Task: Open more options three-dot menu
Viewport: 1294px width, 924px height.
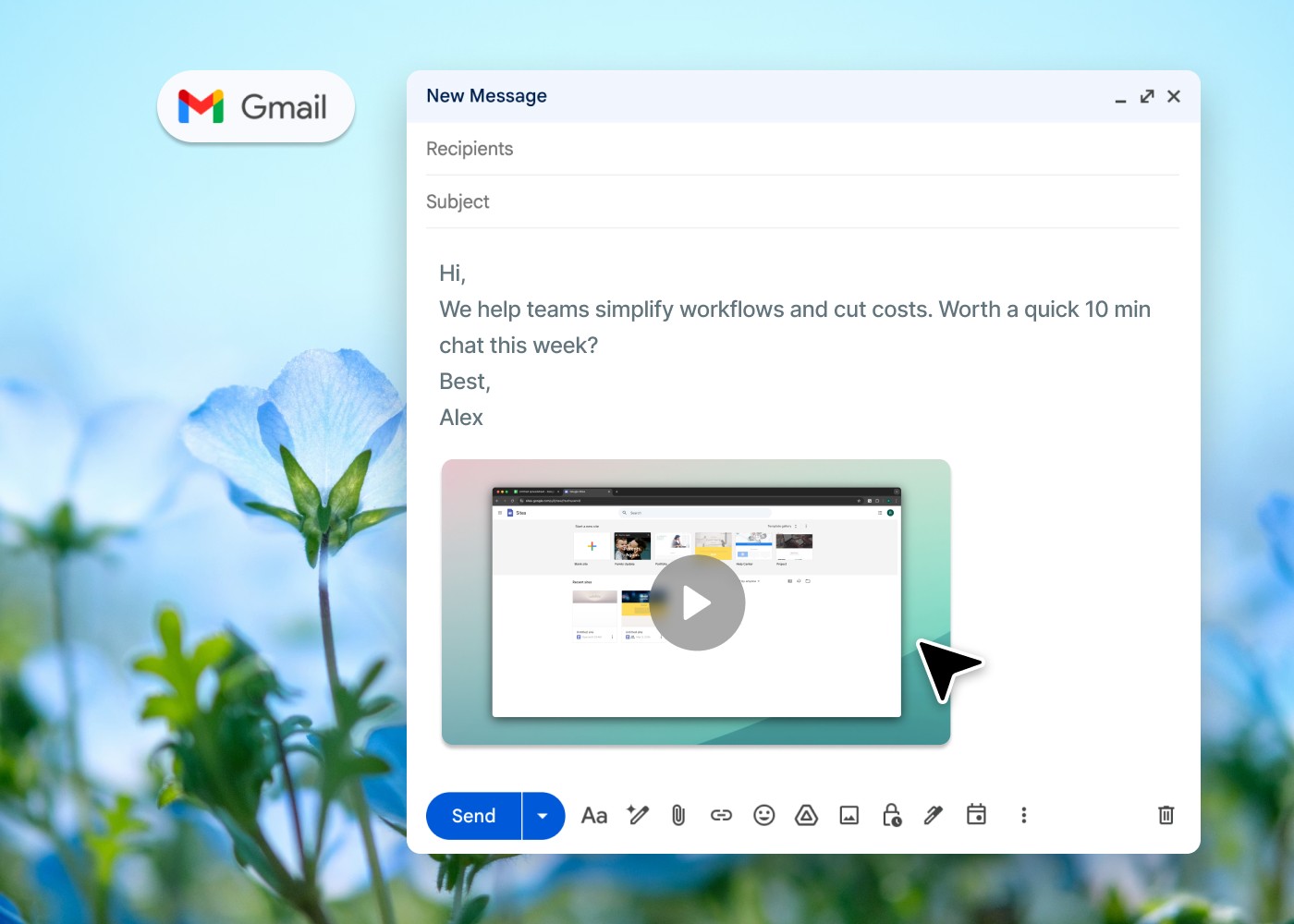Action: 1023,815
